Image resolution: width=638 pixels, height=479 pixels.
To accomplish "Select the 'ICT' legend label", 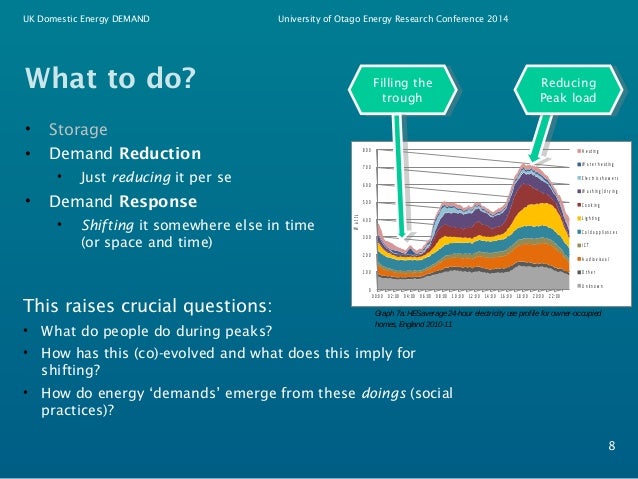I will coord(586,245).
